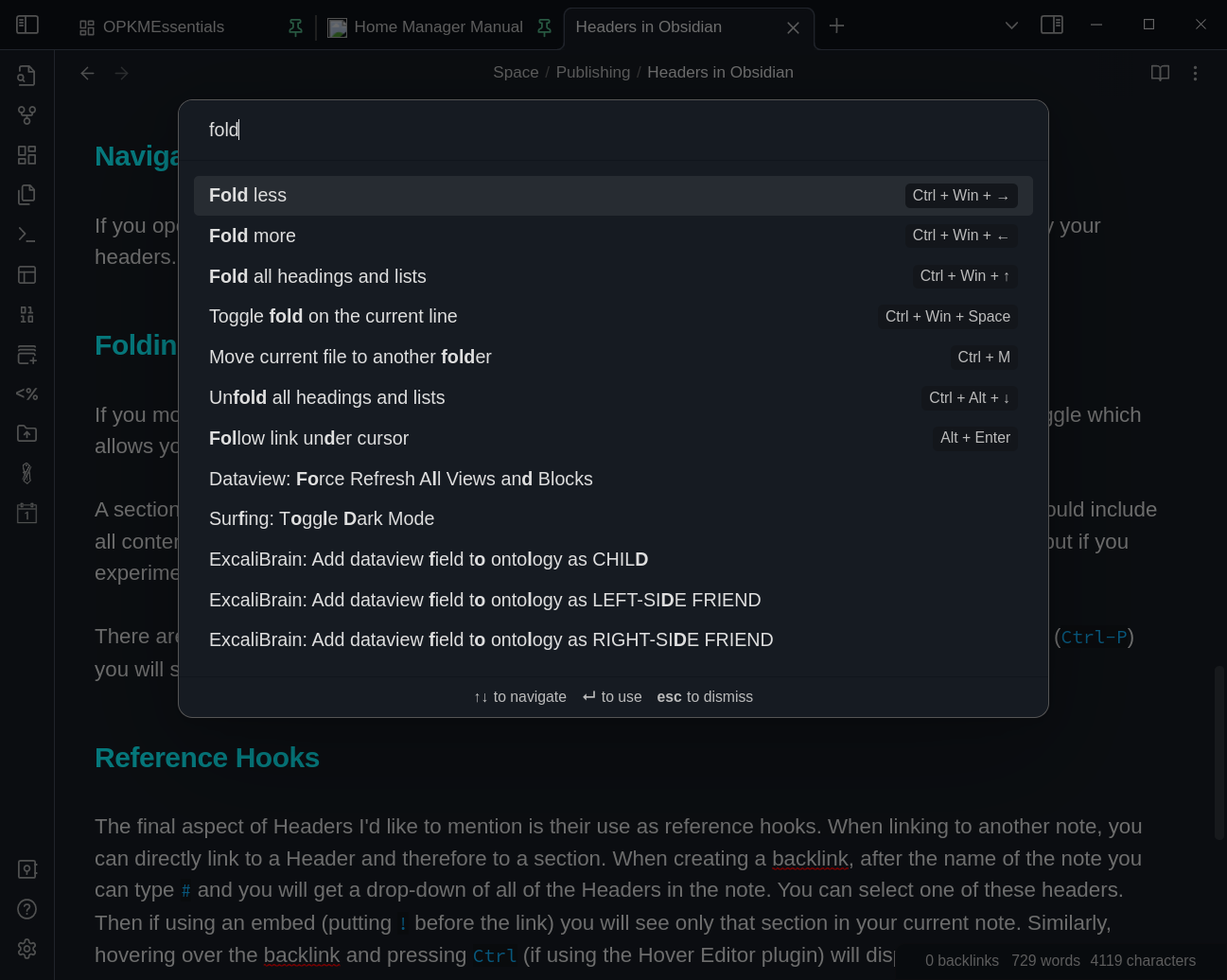1227x980 pixels.
Task: Select the Fold more command
Action: (x=613, y=236)
